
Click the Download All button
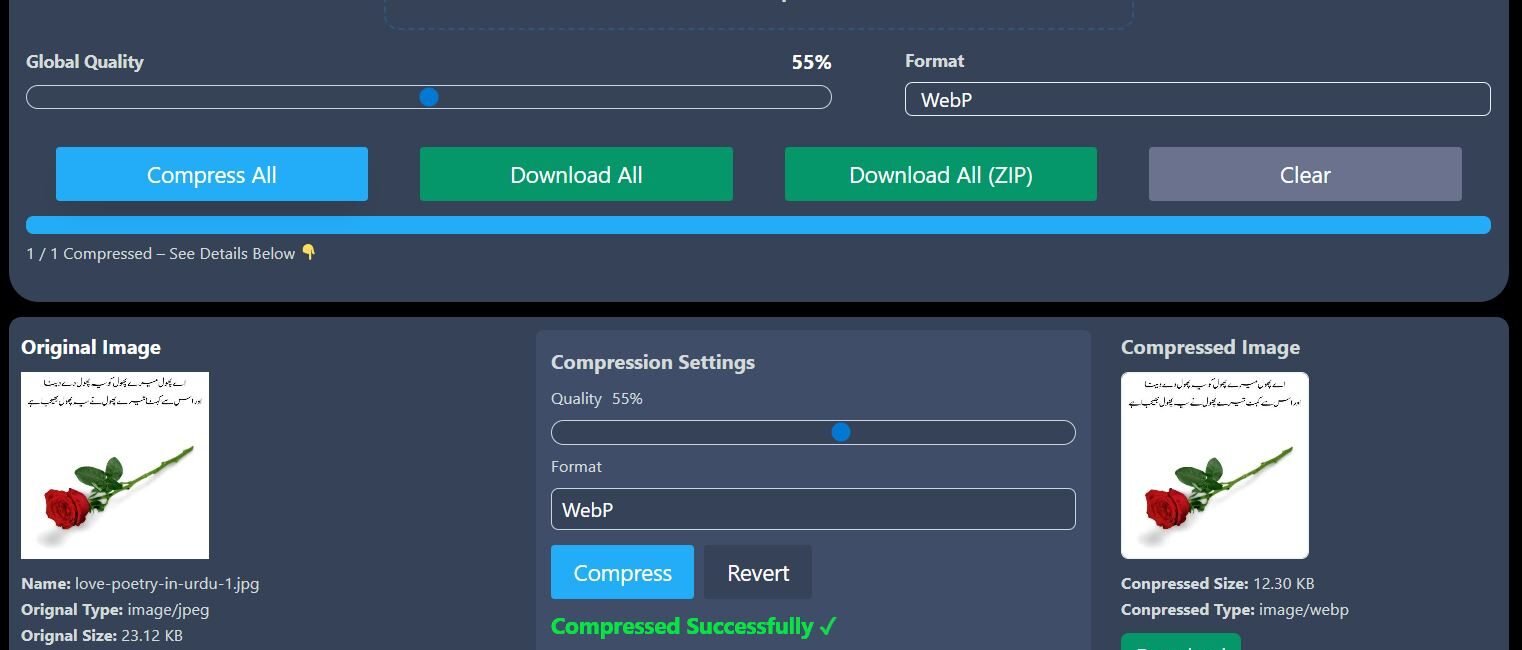576,174
